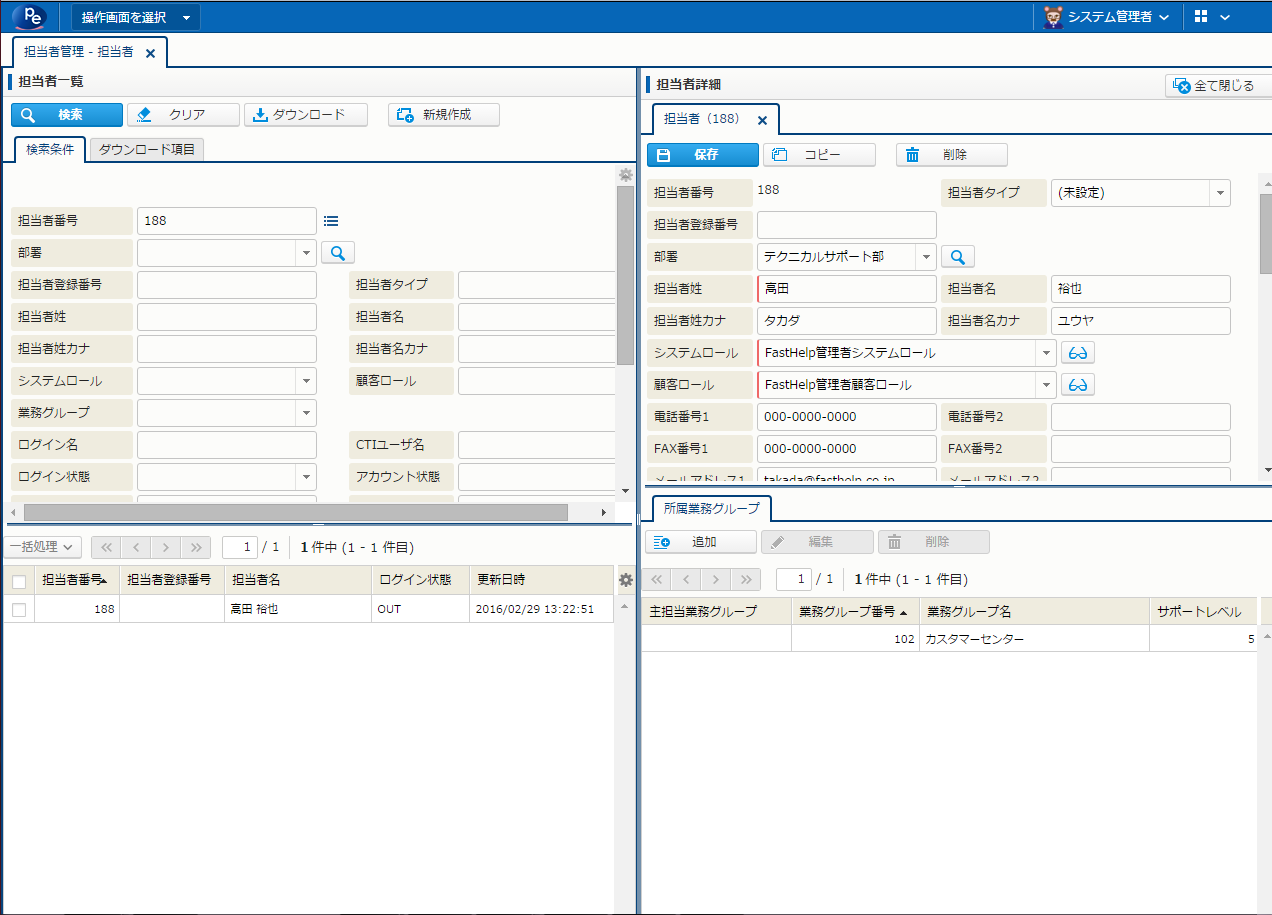Image resolution: width=1272 pixels, height=915 pixels.
Task: Expand the 操作画面を選択 dropdown
Action: [x=135, y=17]
